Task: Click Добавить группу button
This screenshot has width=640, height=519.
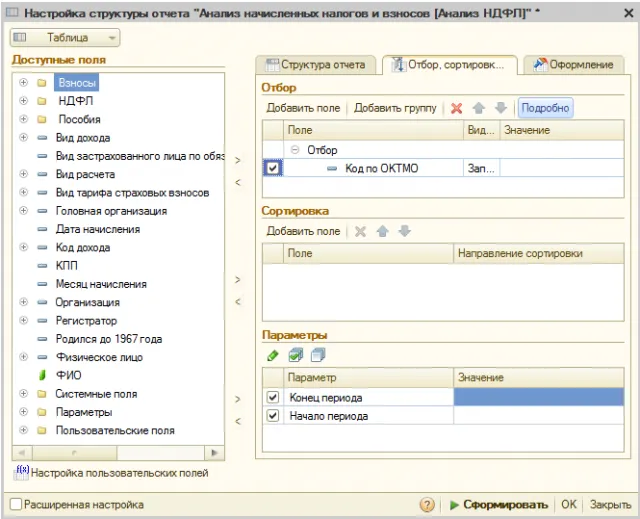Action: pos(395,108)
